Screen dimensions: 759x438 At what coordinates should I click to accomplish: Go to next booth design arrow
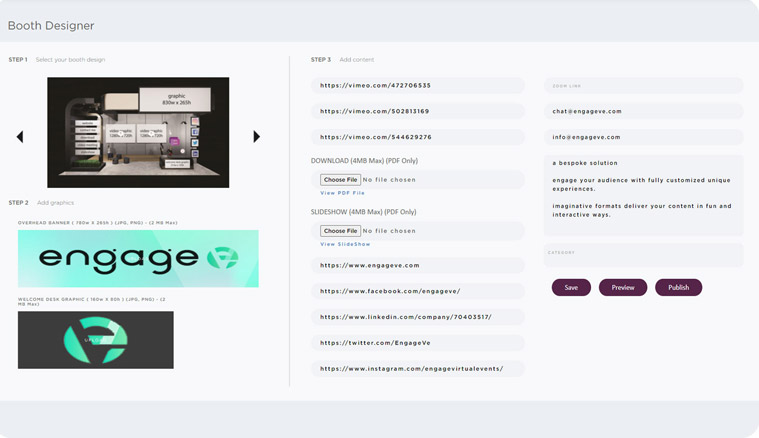[x=257, y=136]
